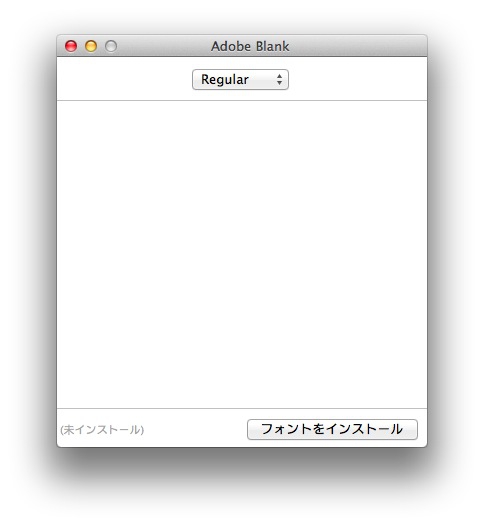Minimize window using the yellow button
Image resolution: width=484 pixels, height=526 pixels.
(x=91, y=46)
